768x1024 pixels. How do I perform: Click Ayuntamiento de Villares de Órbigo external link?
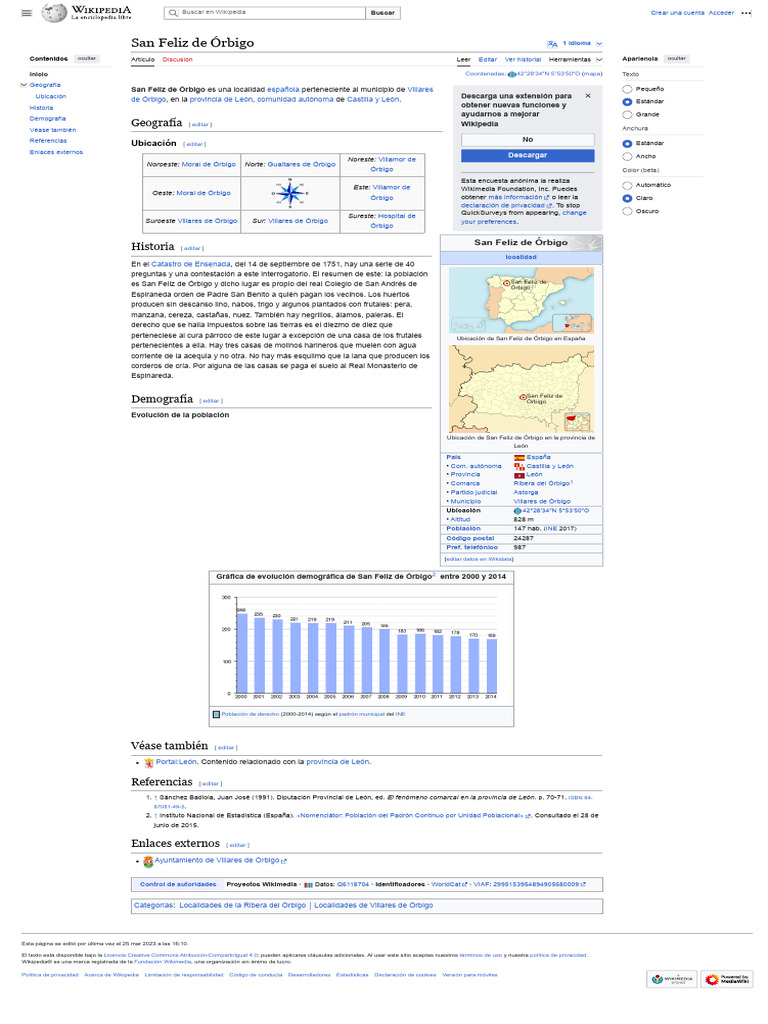220,861
